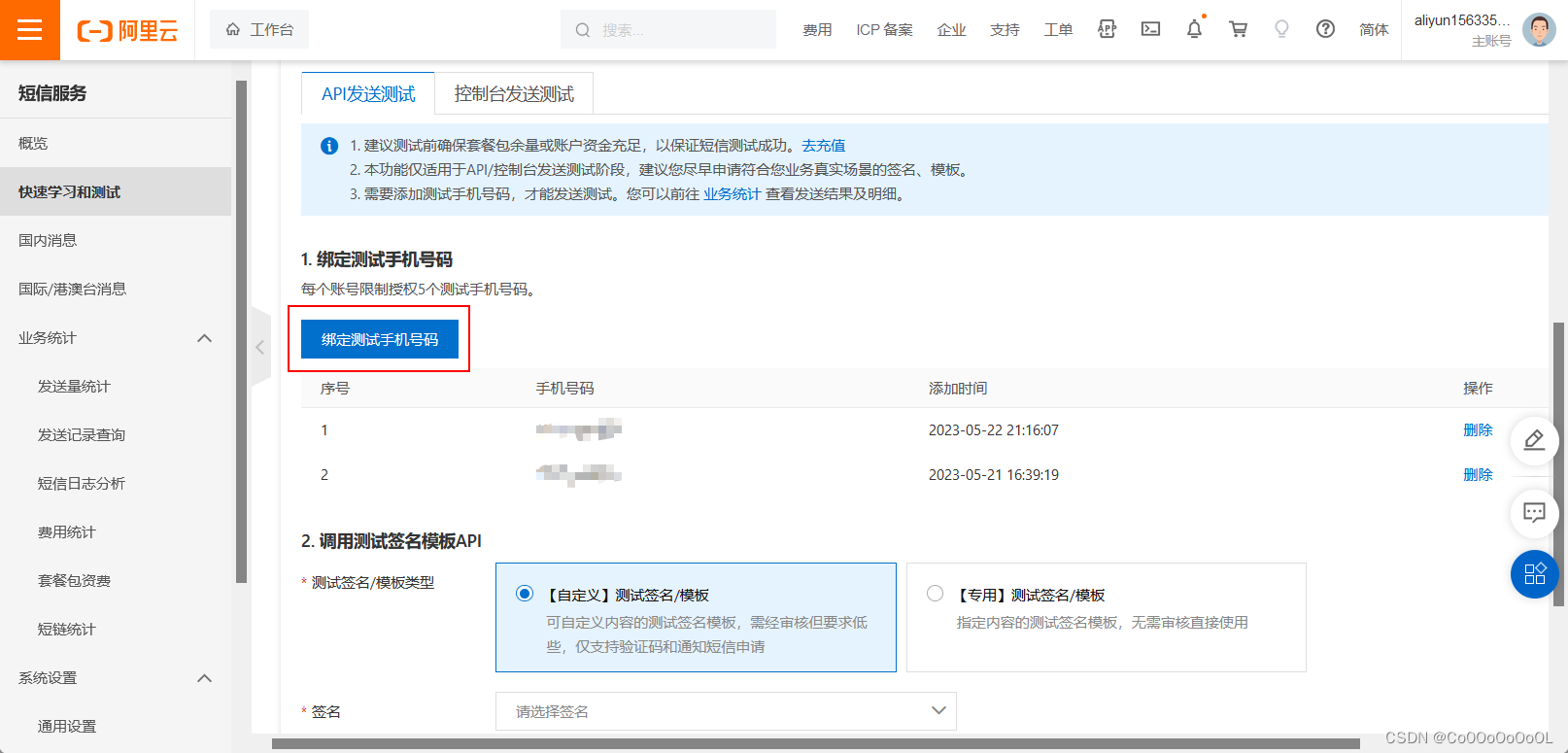Open 快速学习和测试 in the sidebar
This screenshot has width=1568, height=753.
116,191
